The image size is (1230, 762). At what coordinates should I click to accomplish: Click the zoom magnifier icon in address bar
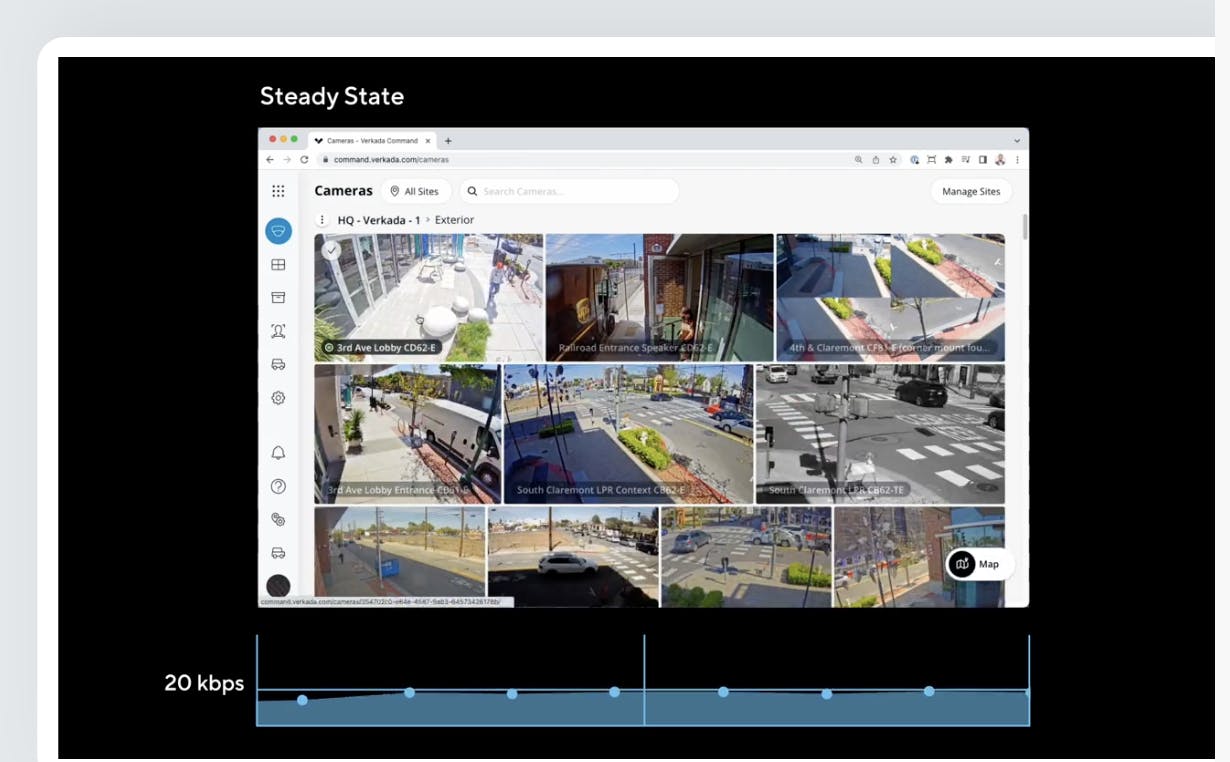(x=859, y=159)
